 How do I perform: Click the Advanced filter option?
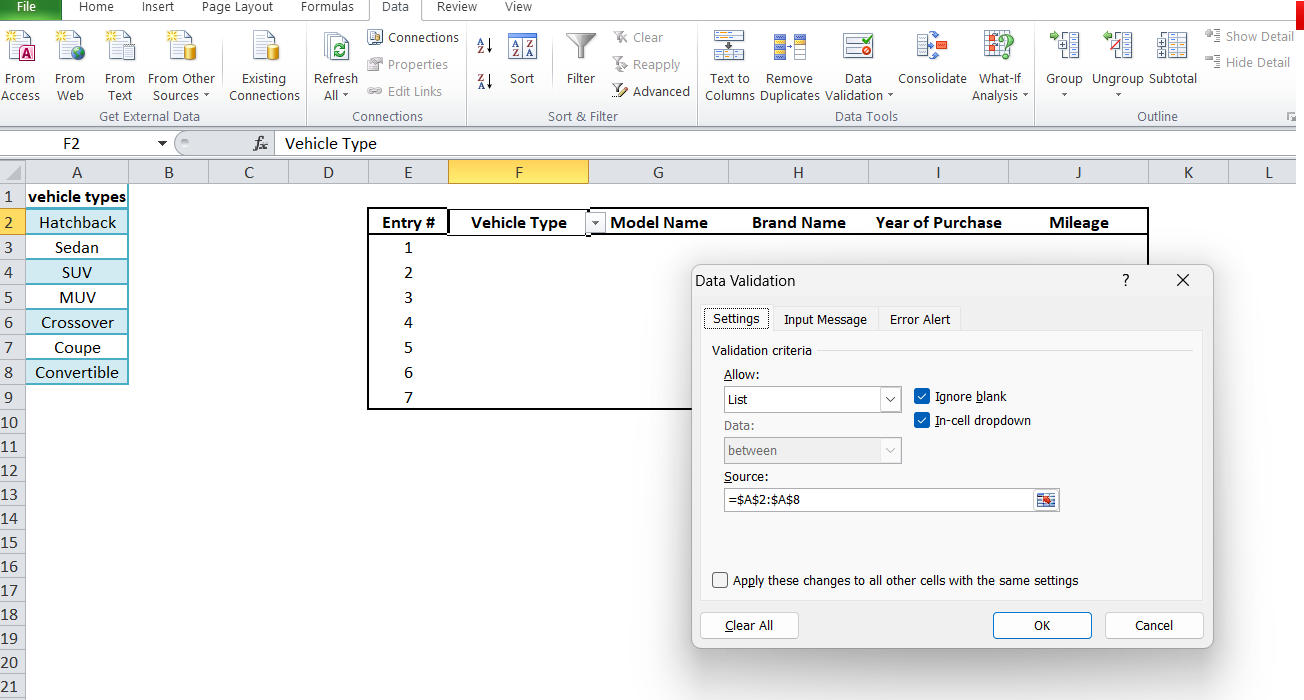651,91
